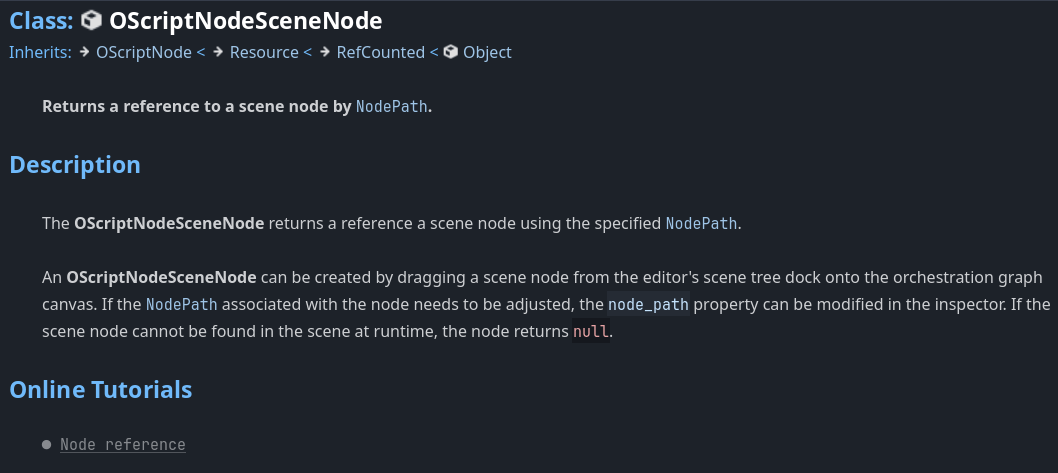
Task: Click the arrow icon before Resource
Action: (218, 52)
